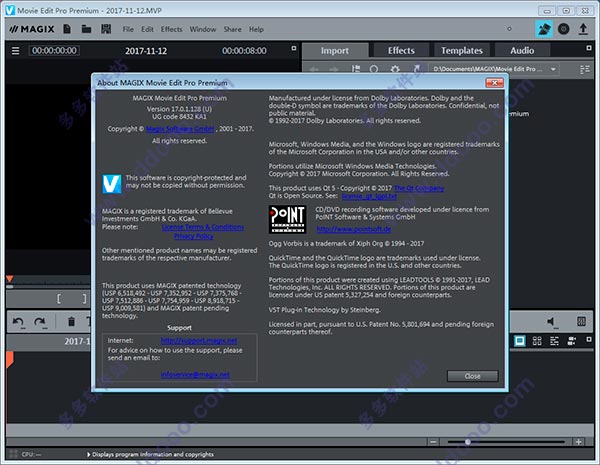The width and height of the screenshot is (600, 465).
Task: Switch to multicam mode icon
Action: click(572, 341)
